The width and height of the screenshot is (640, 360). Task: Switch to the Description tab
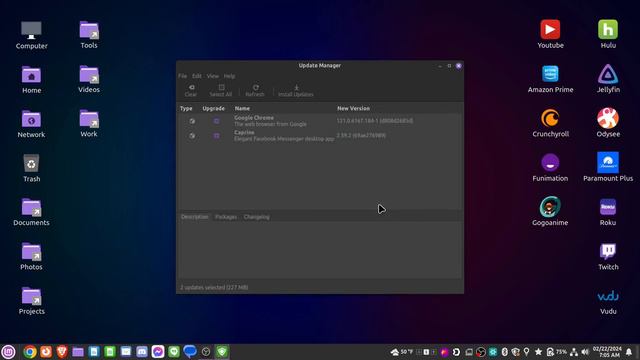195,217
